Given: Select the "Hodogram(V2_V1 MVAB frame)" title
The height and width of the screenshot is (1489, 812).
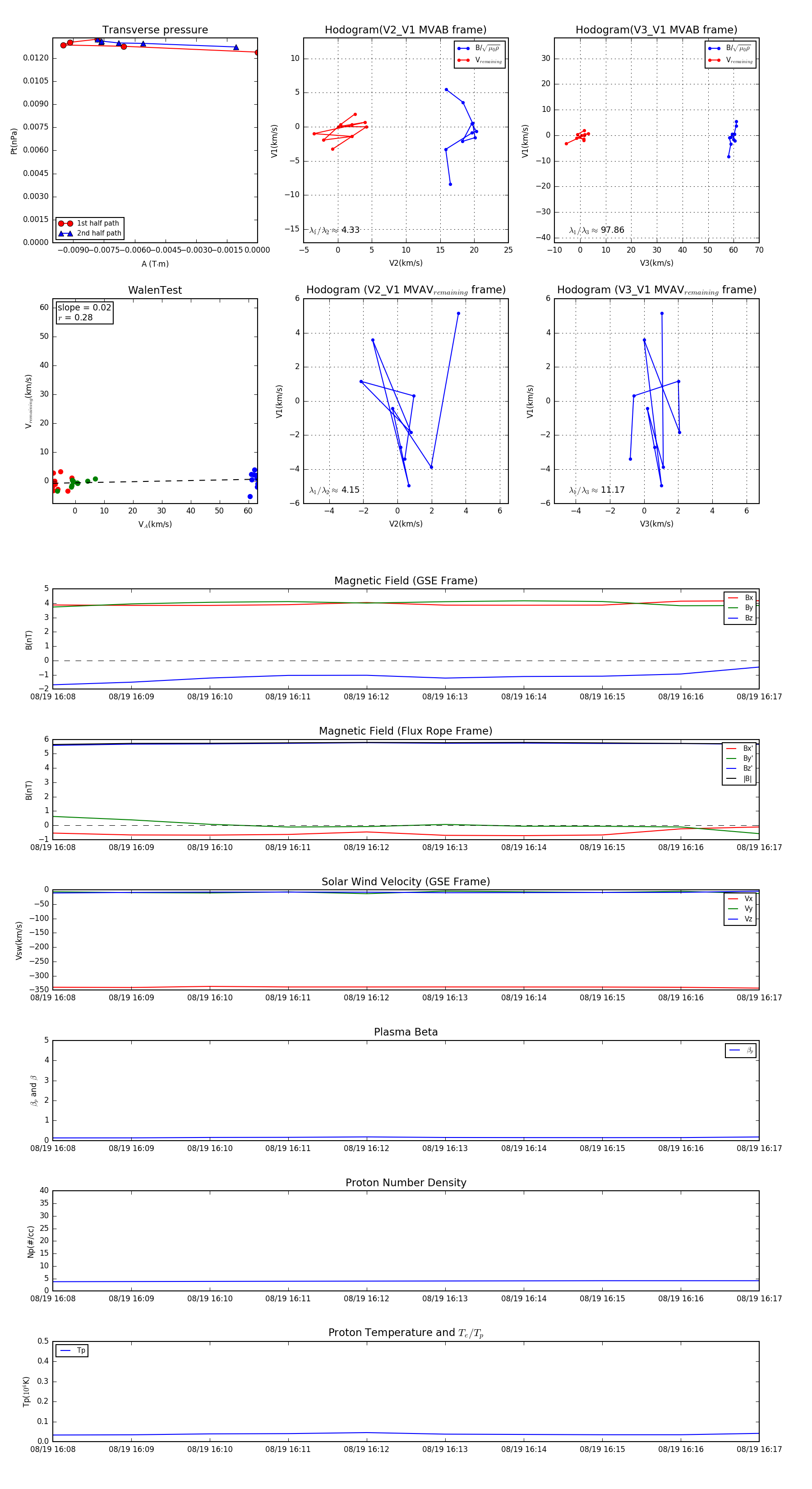Looking at the screenshot, I should [x=406, y=30].
